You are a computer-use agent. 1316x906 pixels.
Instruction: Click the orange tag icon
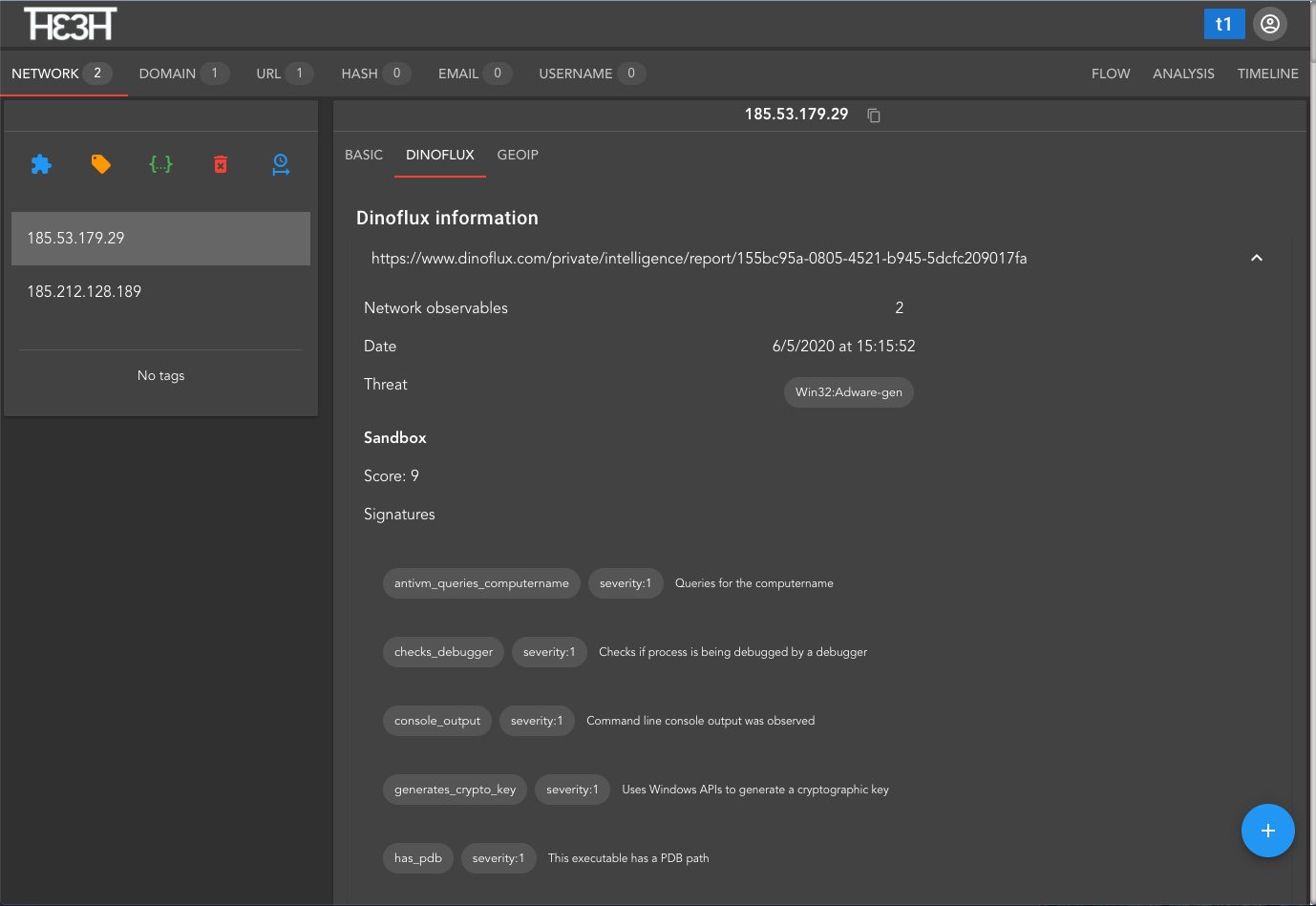pyautogui.click(x=100, y=164)
